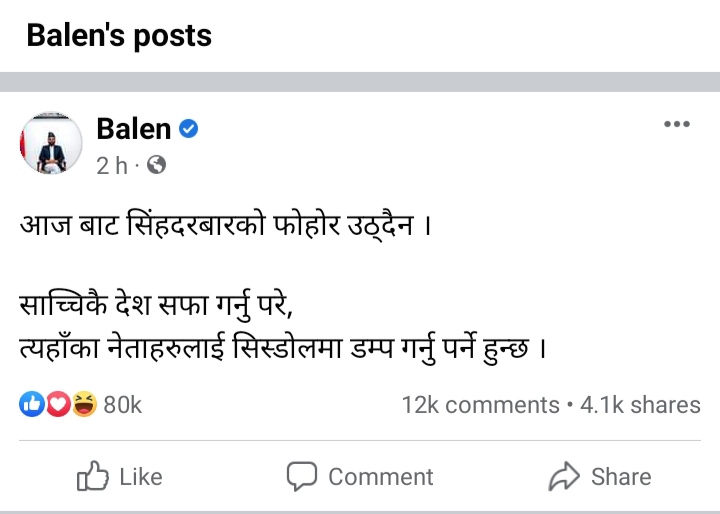This screenshot has width=720, height=514.
Task: Toggle the Like text label
Action: 141,477
